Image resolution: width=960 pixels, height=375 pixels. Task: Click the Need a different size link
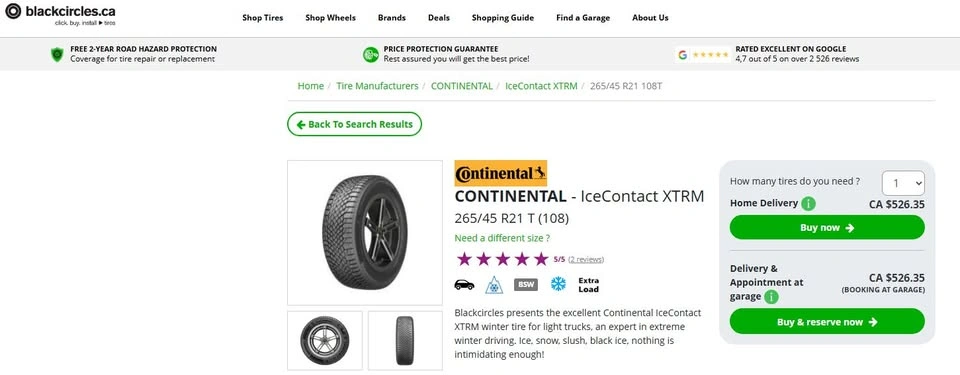(x=502, y=238)
